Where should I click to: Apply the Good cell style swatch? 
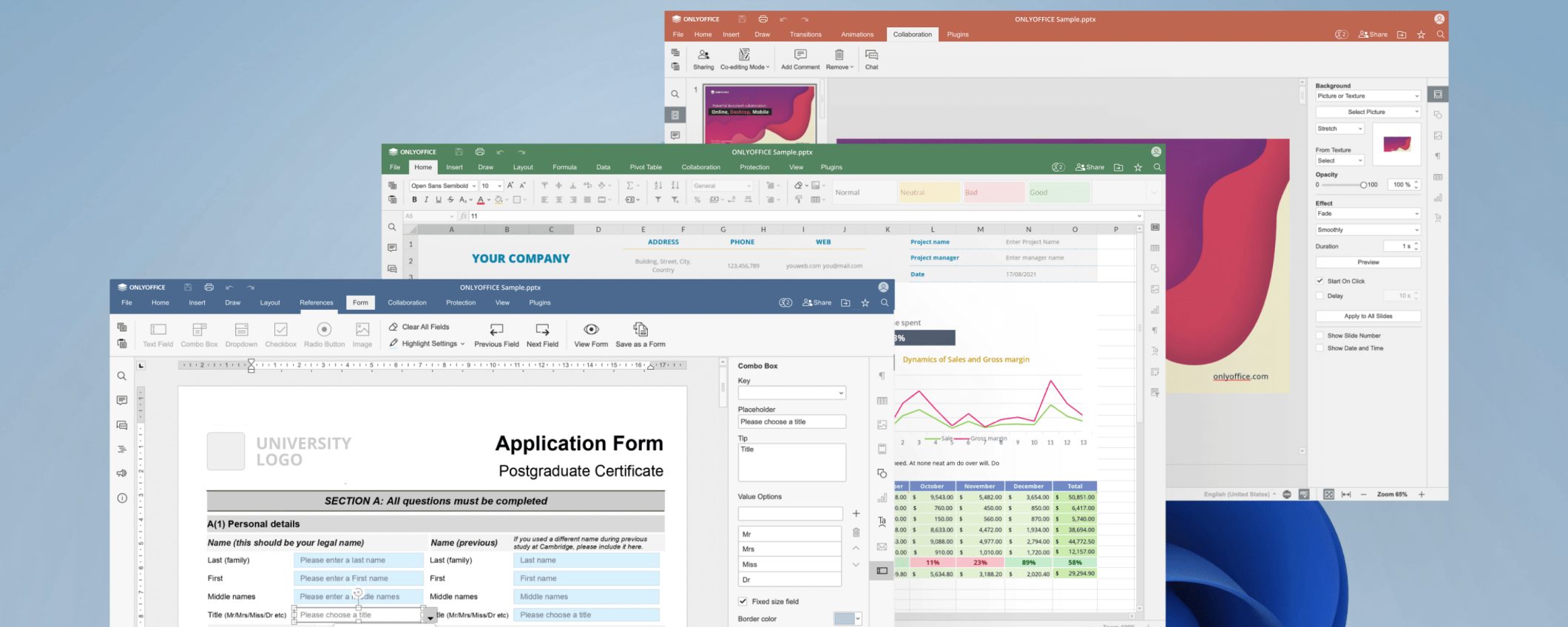pos(1058,192)
